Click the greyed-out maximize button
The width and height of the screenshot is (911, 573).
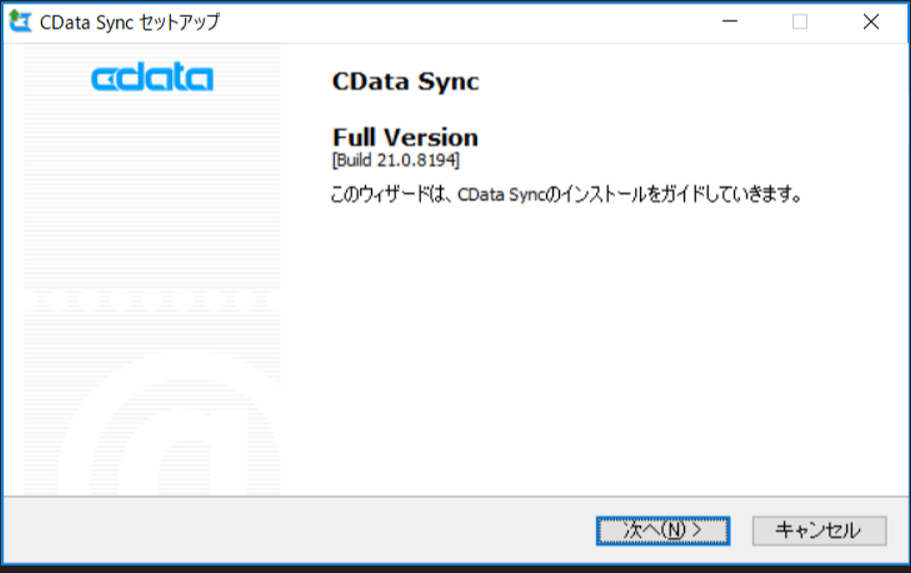pos(800,22)
